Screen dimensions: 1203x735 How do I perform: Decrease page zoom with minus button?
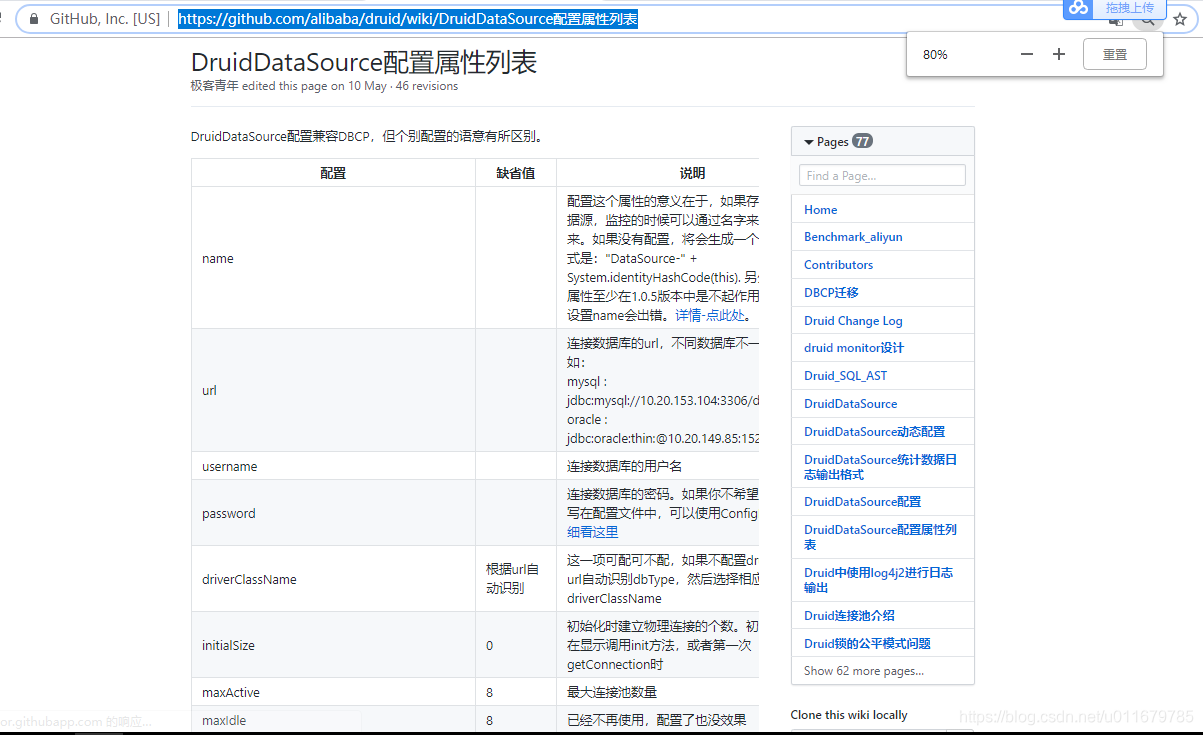[x=1027, y=54]
